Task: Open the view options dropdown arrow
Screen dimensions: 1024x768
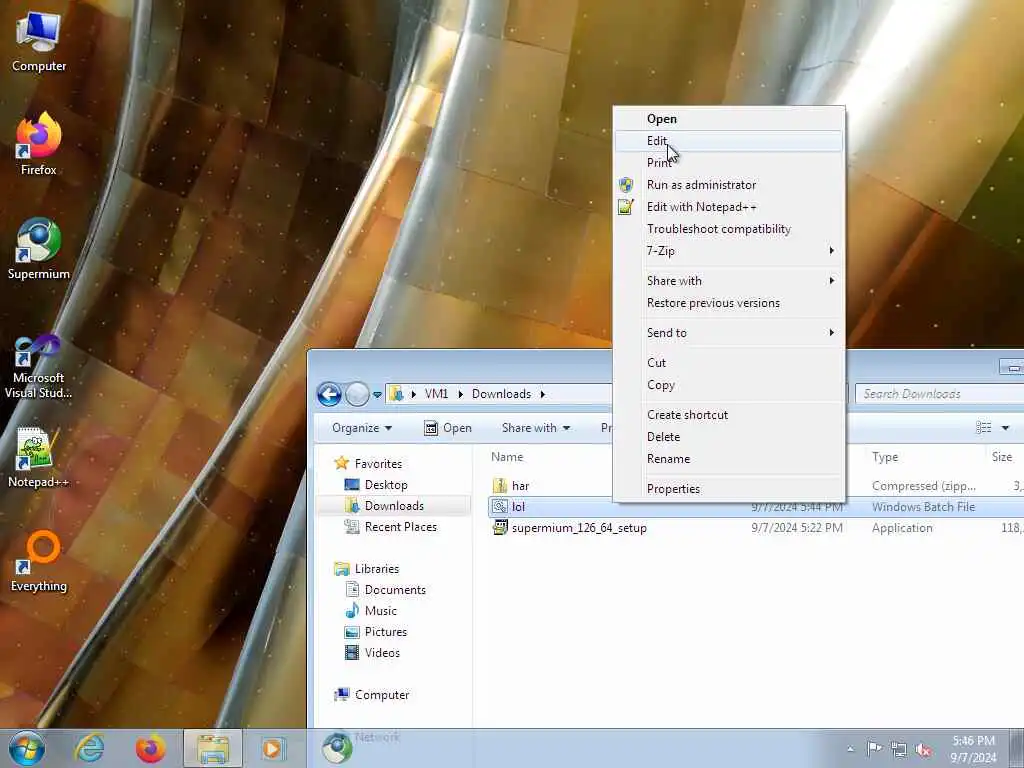Action: pos(1005,428)
